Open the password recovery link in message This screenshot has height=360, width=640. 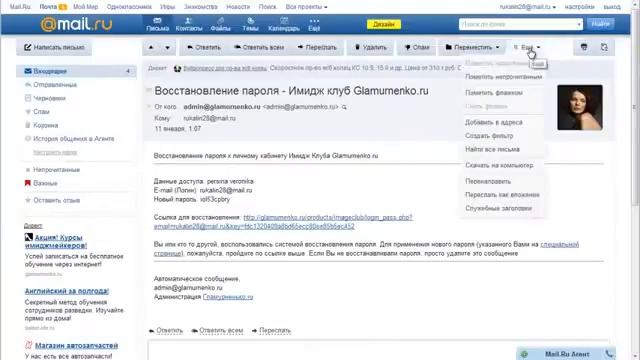pyautogui.click(x=283, y=222)
